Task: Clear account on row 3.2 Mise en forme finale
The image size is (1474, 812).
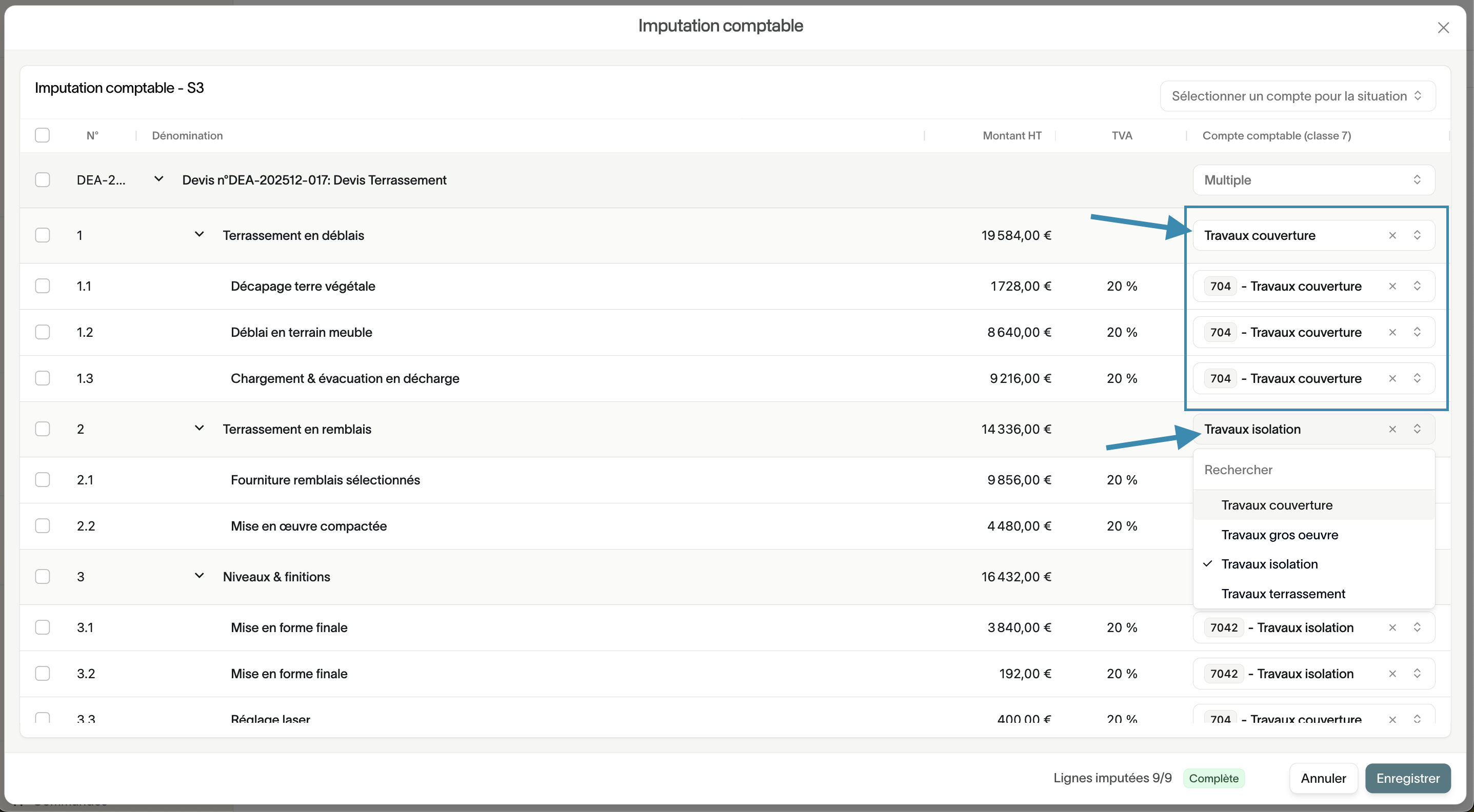Action: (1392, 674)
